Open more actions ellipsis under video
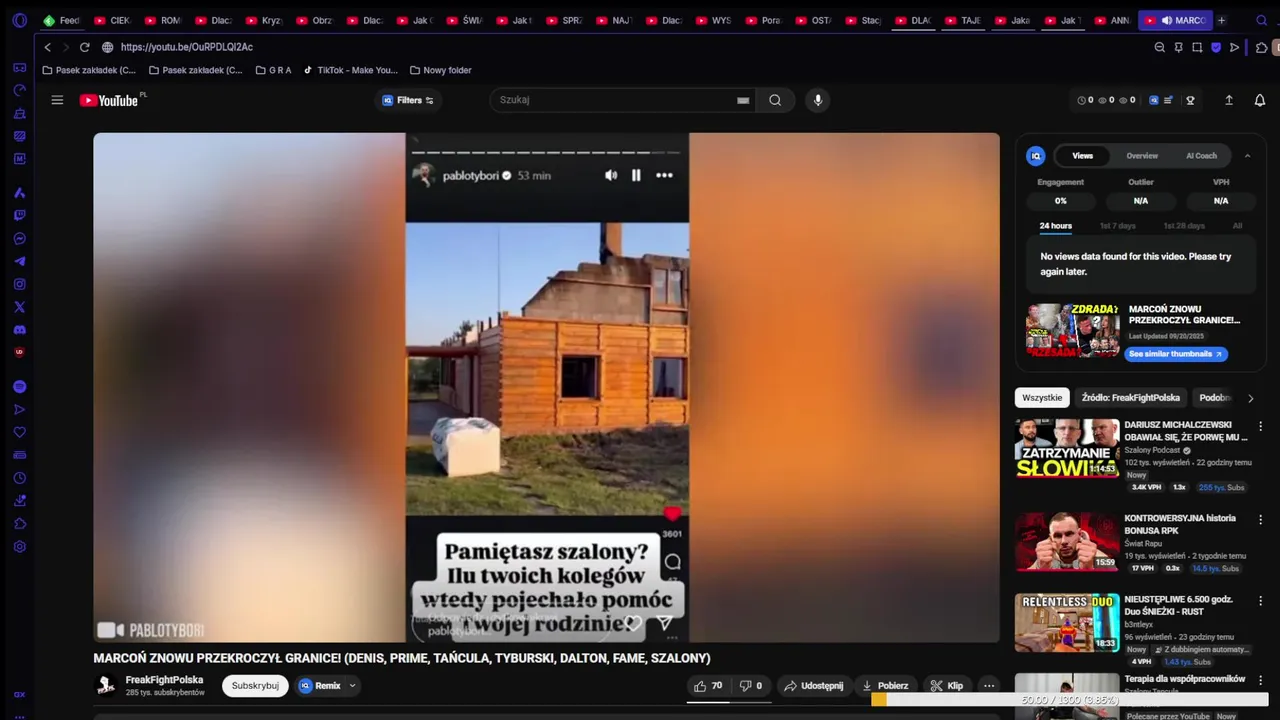 pyautogui.click(x=989, y=686)
